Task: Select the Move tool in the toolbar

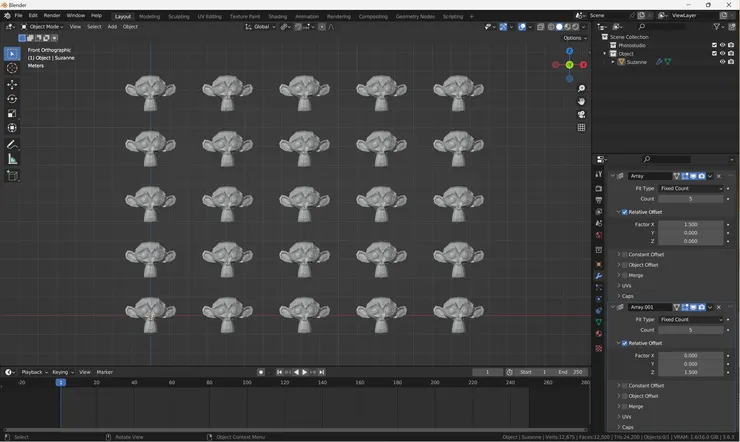Action: [x=12, y=84]
